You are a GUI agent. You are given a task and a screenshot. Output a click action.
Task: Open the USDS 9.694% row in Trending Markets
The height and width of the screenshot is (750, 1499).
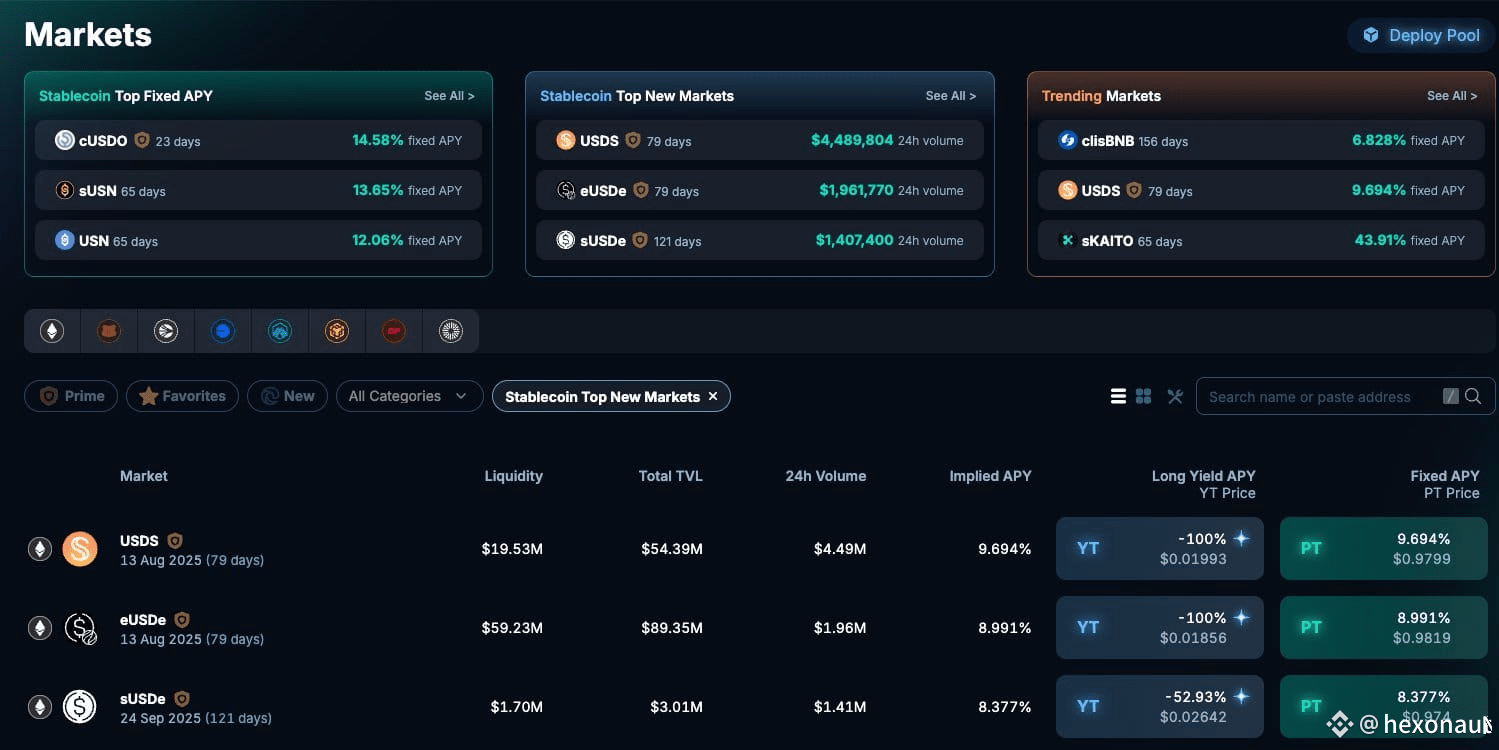[x=1261, y=190]
